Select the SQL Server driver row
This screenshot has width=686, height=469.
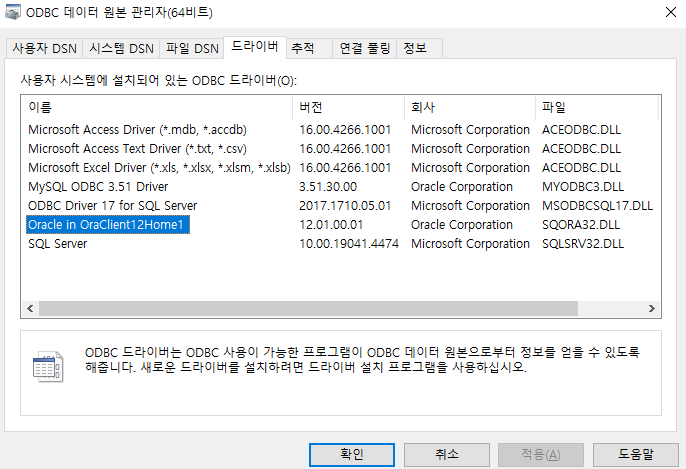58,244
